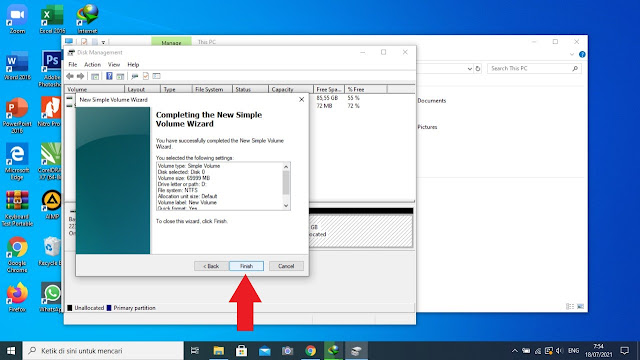The width and height of the screenshot is (640, 360).
Task: Click the 85,55 GB free space cell
Action: [327, 98]
